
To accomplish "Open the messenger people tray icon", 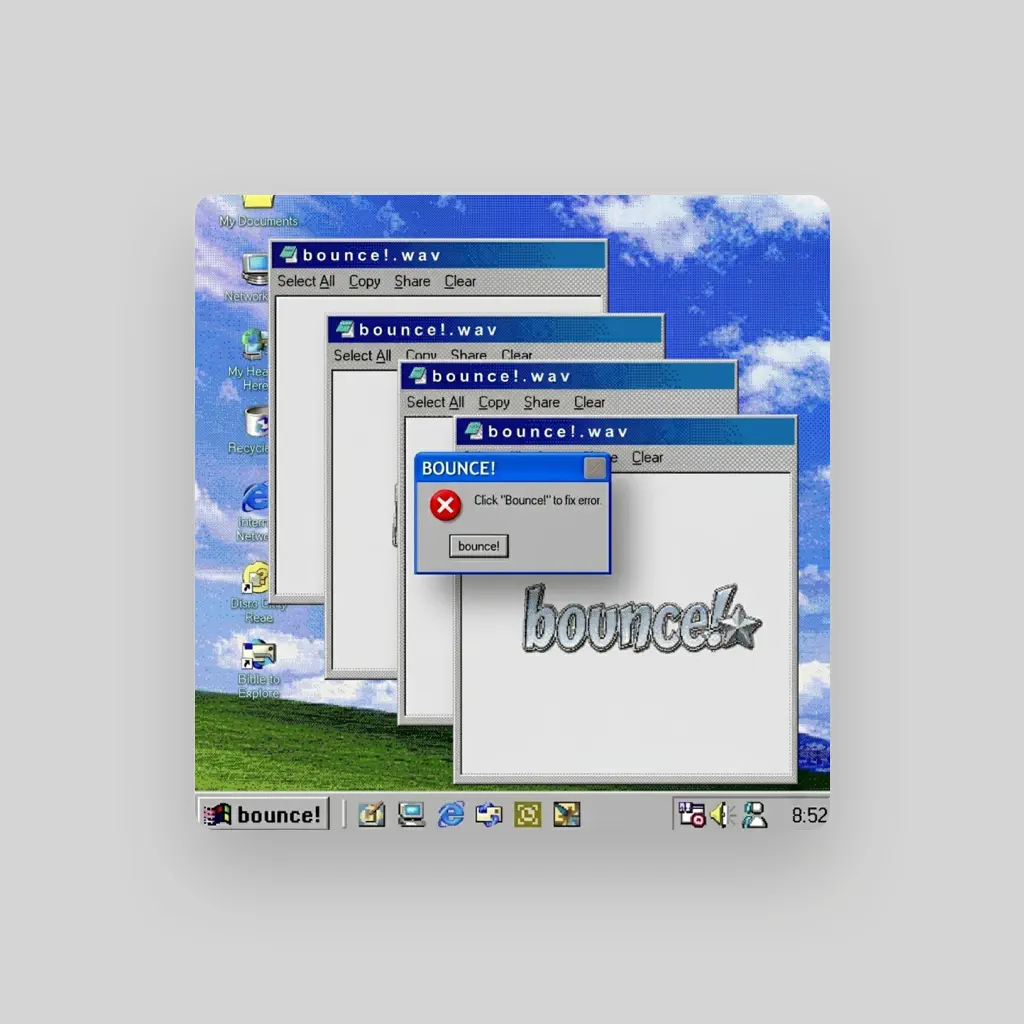I will pos(754,814).
